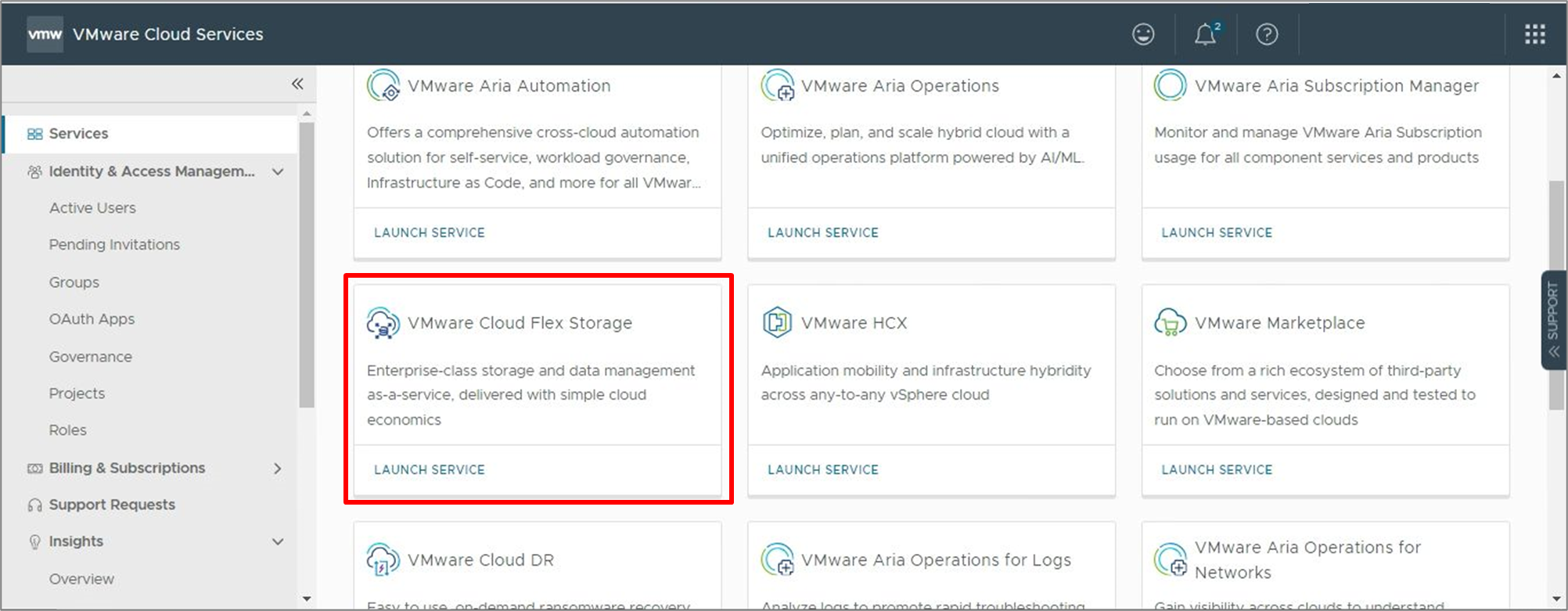Click the VMware Aria Operations for Logs title
This screenshot has height=611, width=1568.
tap(936, 560)
